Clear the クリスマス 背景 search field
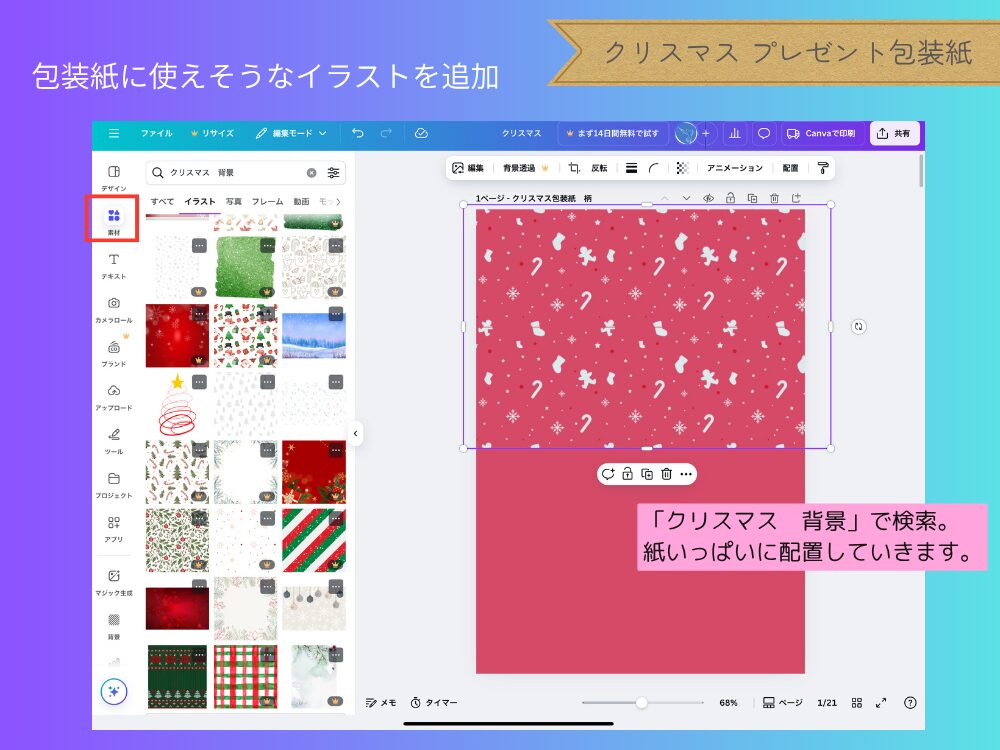1000x750 pixels. coord(310,172)
